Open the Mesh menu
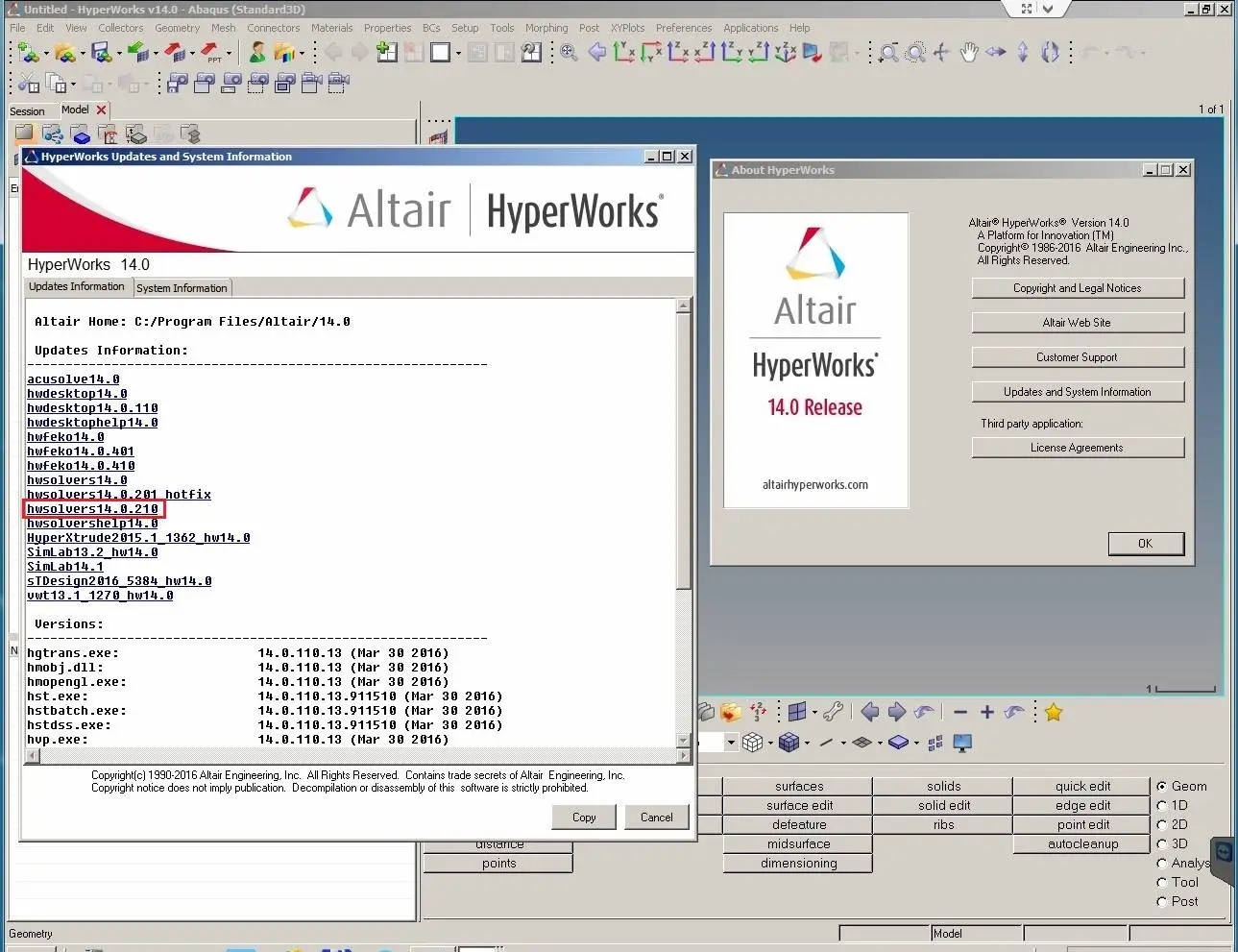Screen dimensions: 1238x952 pos(224,28)
